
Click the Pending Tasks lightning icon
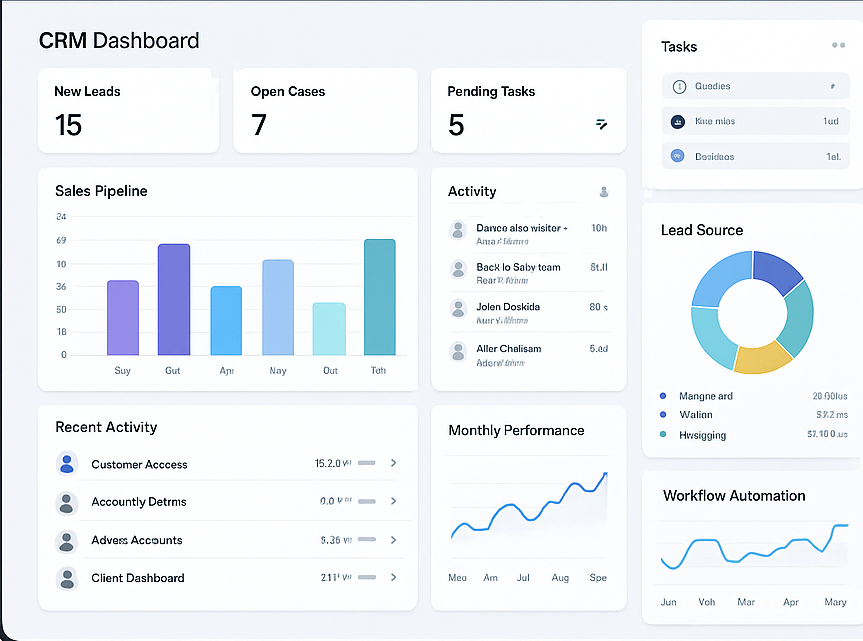(601, 123)
